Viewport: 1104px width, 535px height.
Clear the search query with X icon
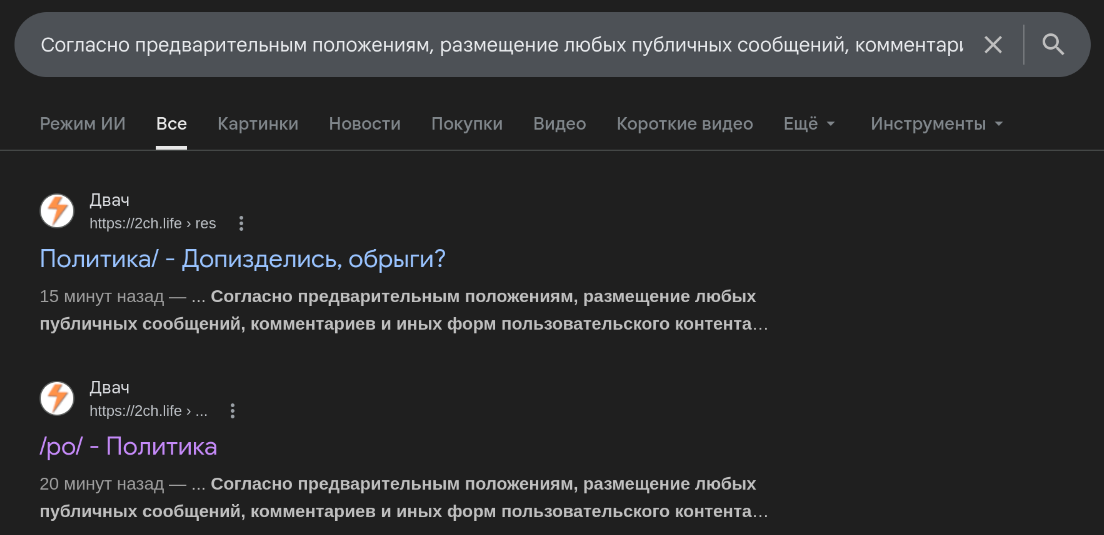[x=993, y=45]
